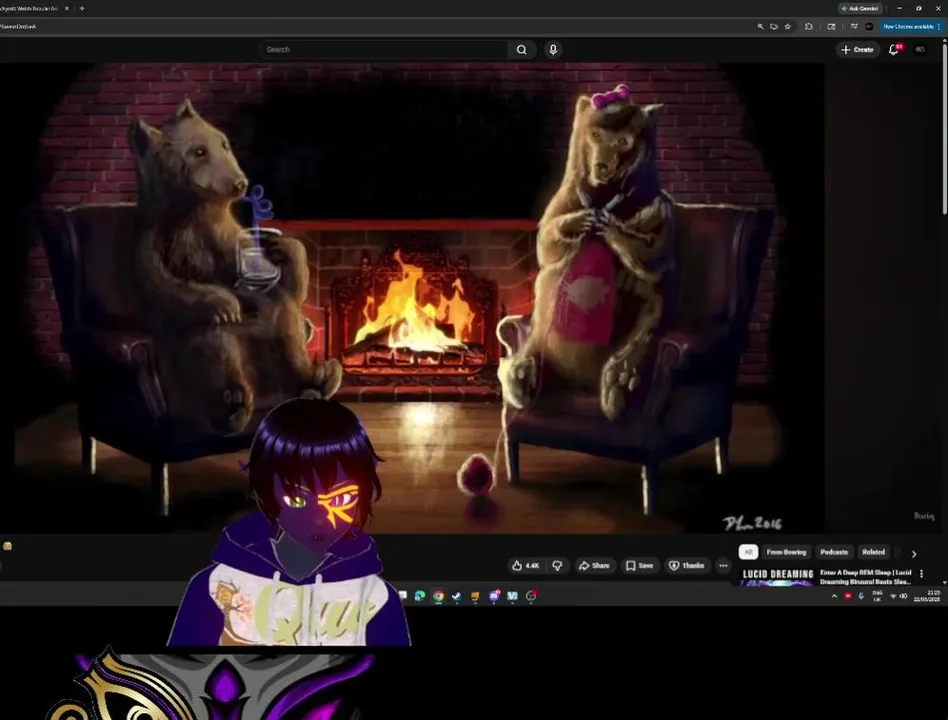The image size is (948, 720).
Task: Open the Lucid Dreaming video title link
Action: click(x=865, y=577)
